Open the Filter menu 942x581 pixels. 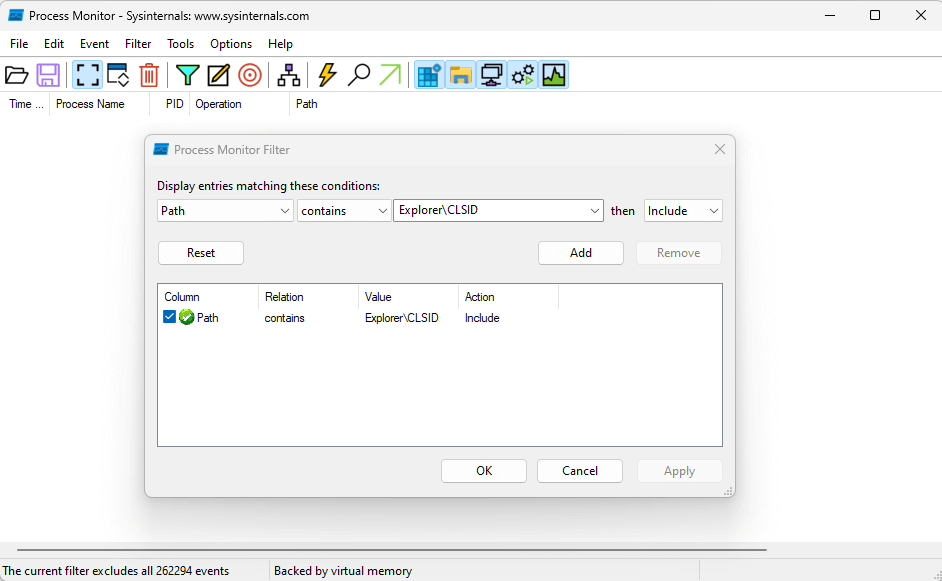pos(138,44)
